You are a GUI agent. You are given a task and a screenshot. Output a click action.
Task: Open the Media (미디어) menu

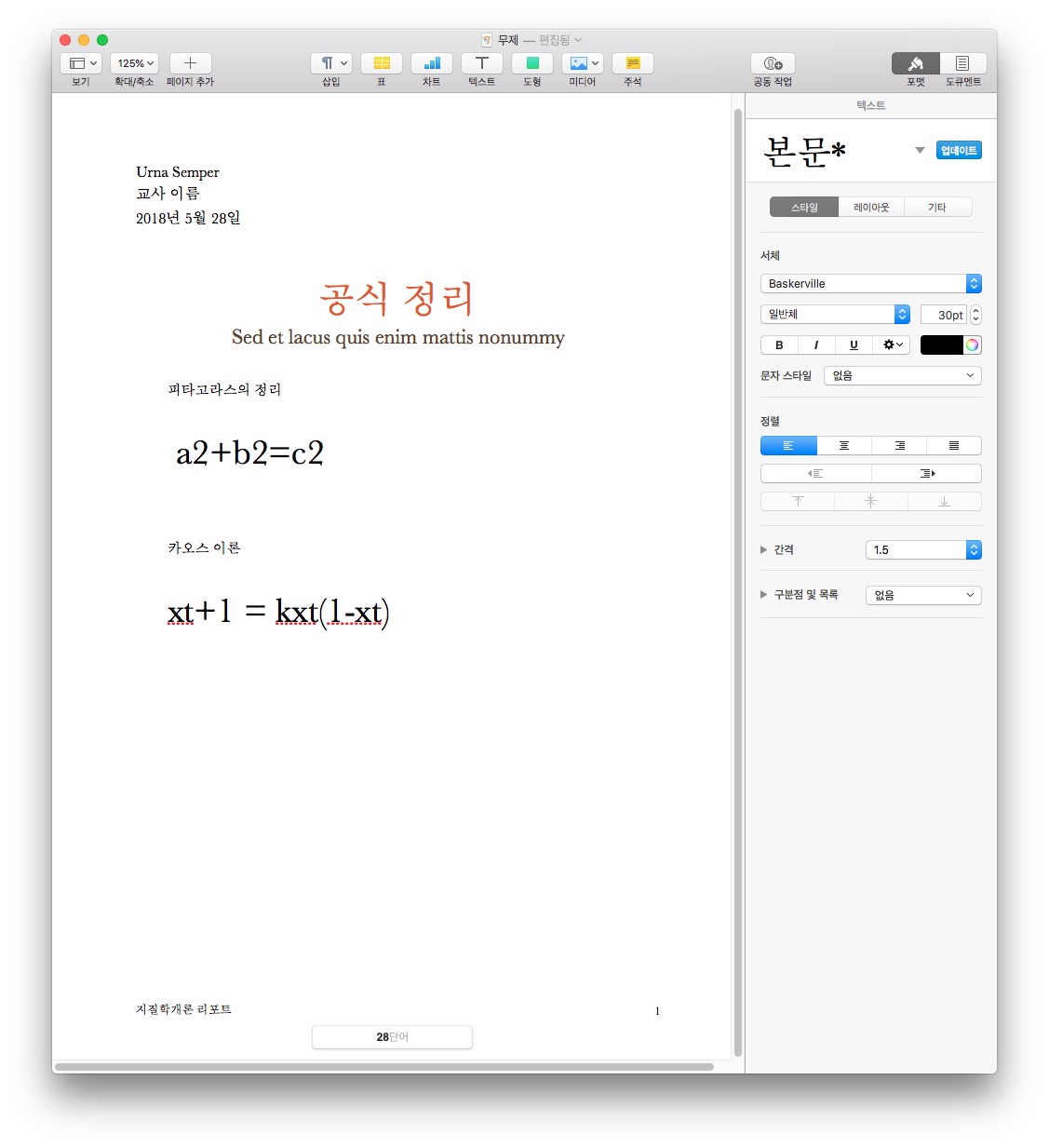point(583,63)
